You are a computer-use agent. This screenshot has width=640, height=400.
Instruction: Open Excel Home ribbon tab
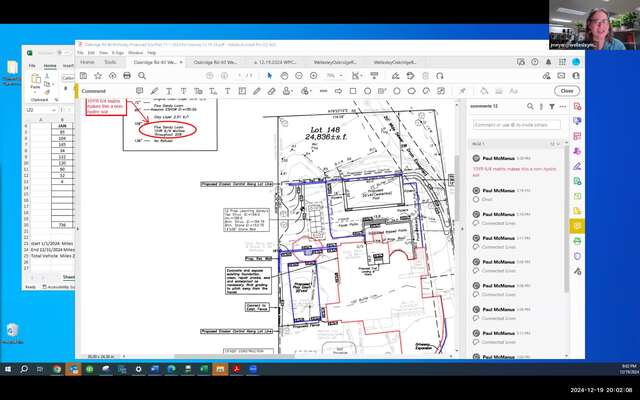(49, 65)
